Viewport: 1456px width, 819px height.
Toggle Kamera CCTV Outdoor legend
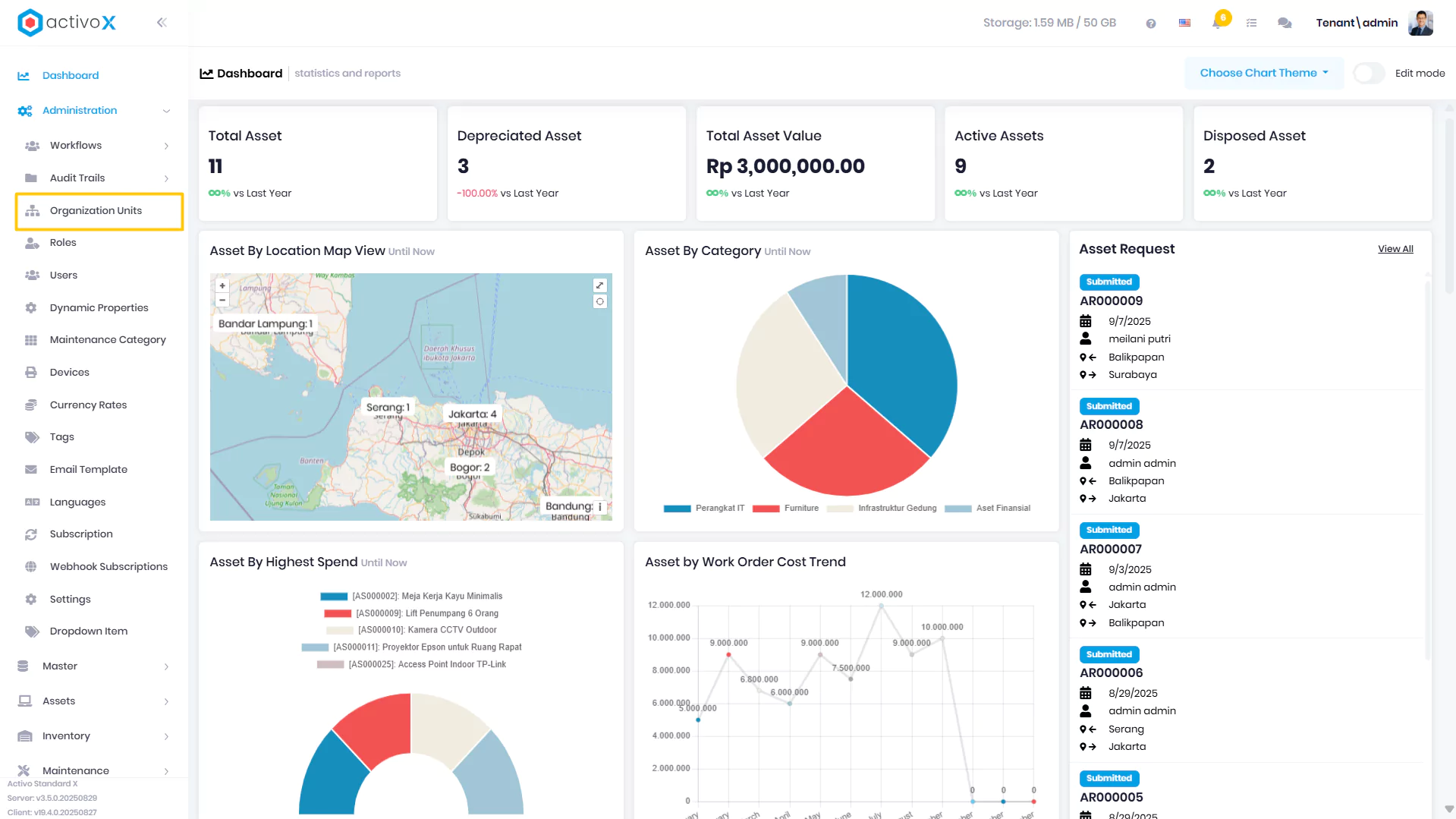click(x=411, y=630)
